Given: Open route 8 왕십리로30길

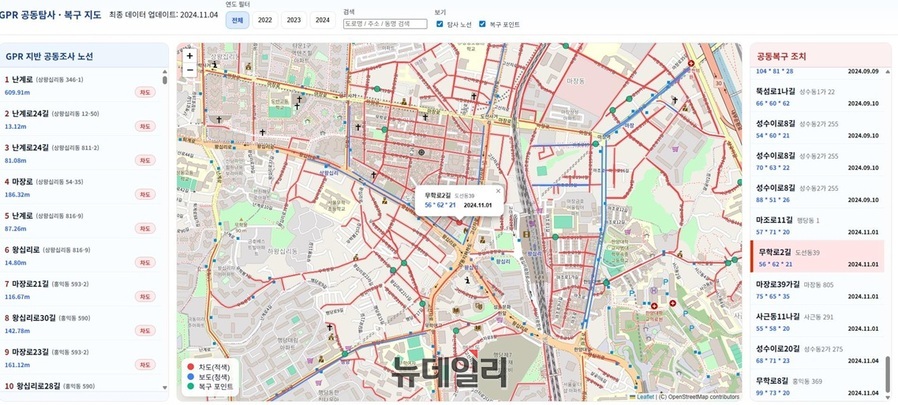Looking at the screenshot, I should [81, 324].
